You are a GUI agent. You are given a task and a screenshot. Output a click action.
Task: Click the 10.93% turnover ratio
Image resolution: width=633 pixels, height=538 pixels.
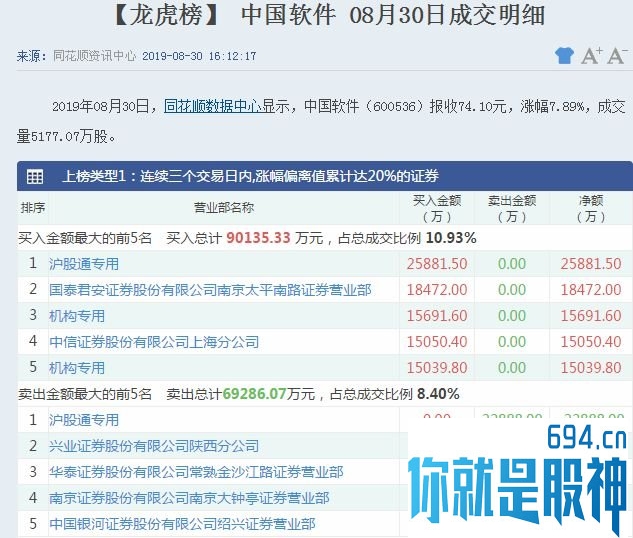[x=451, y=238]
